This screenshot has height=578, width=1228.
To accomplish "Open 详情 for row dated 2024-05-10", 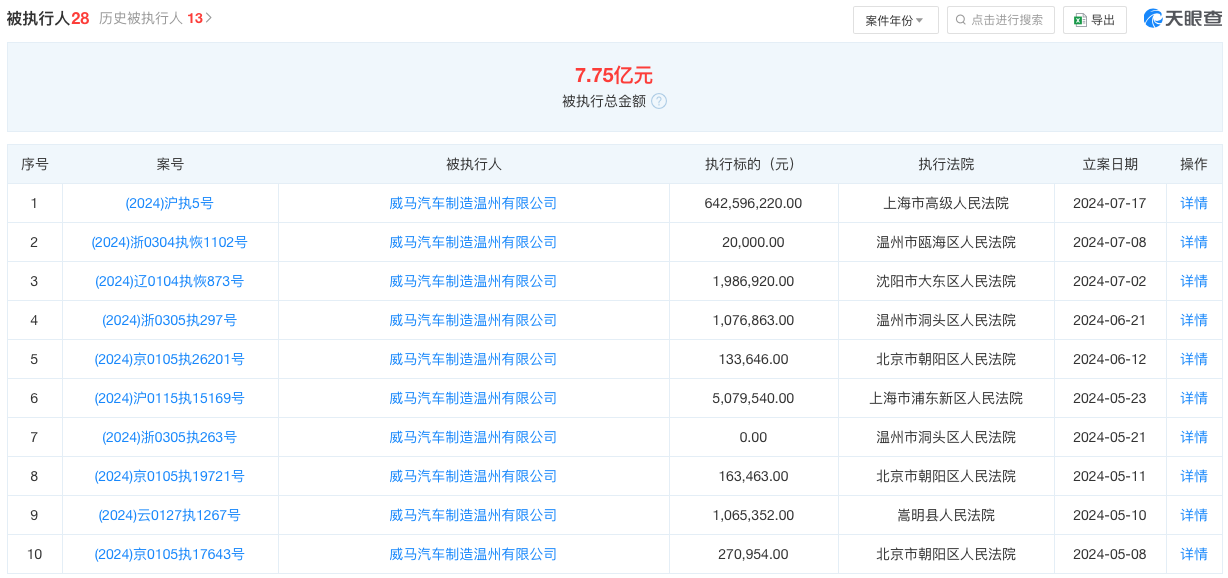I will click(1194, 515).
